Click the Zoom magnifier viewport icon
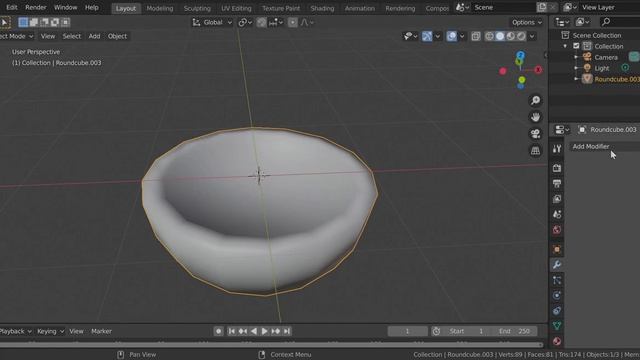 [536, 100]
